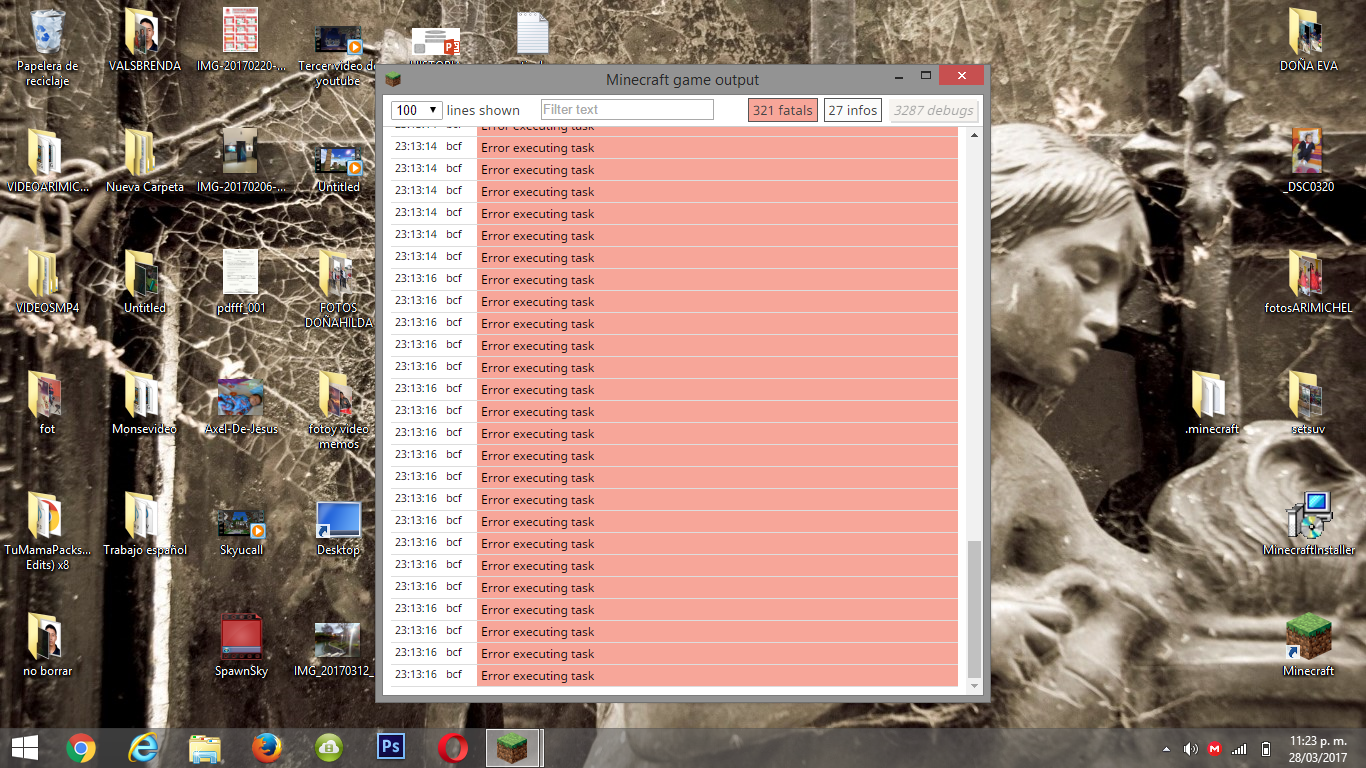Open VIDEOARIMIC folder on desktop
Screen dimensions: 1366x768
pyautogui.click(x=47, y=154)
